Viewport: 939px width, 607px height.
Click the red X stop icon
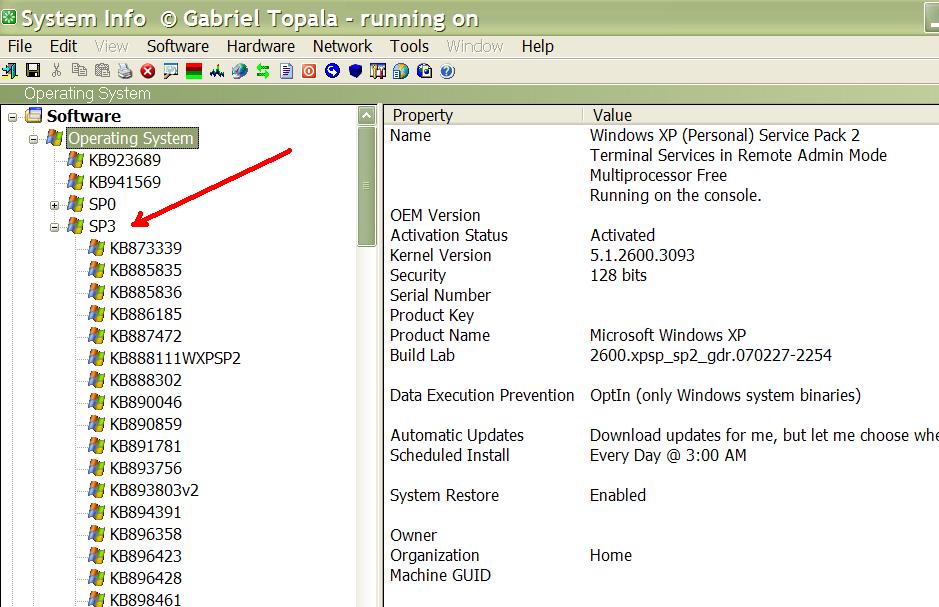pyautogui.click(x=148, y=72)
